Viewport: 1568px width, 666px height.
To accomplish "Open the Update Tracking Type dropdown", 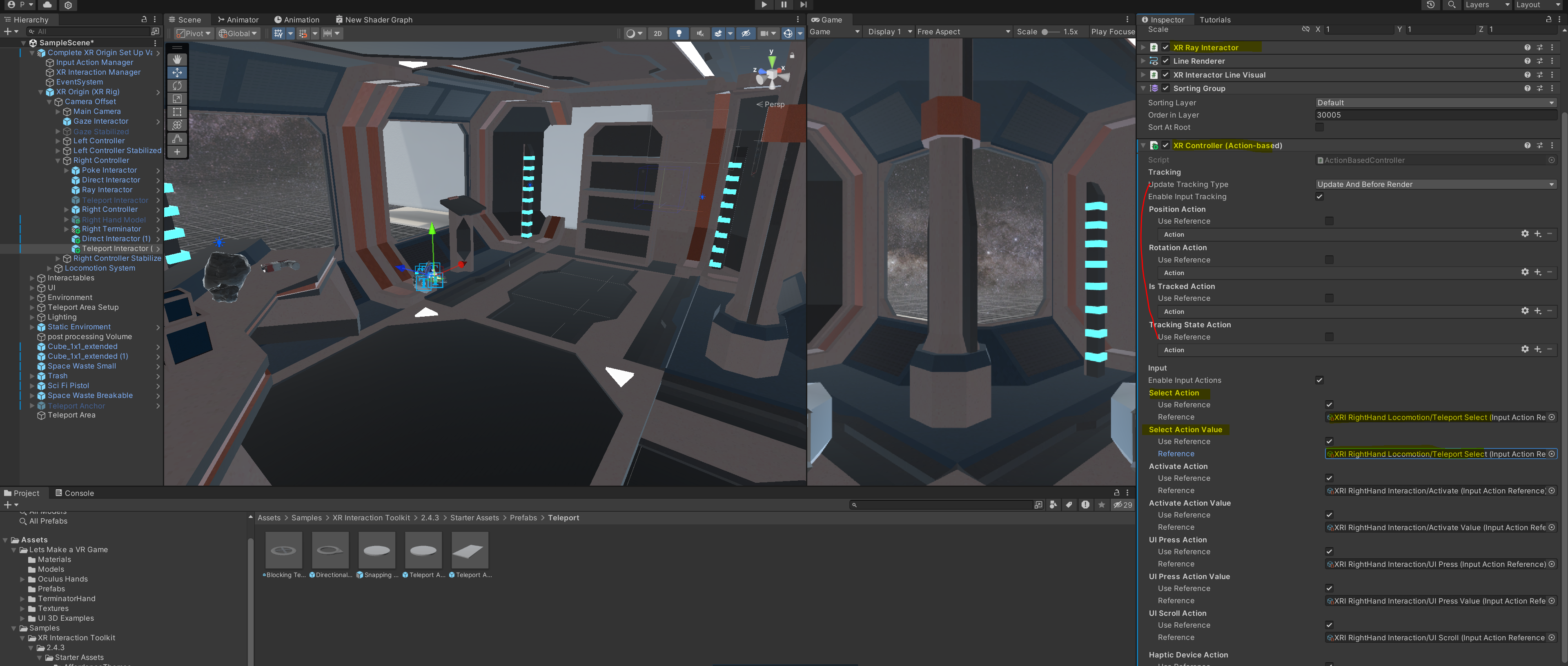I will [1435, 184].
